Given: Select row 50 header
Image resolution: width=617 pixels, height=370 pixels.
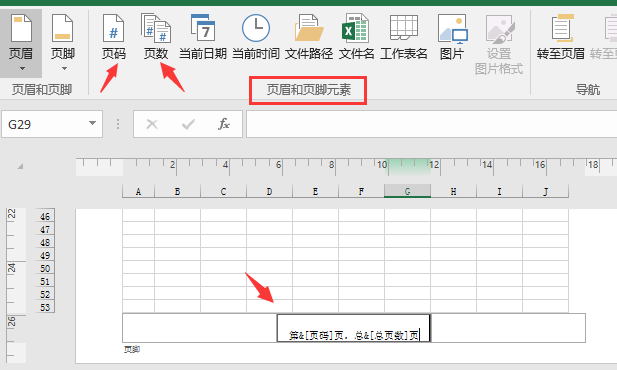Looking at the screenshot, I should click(45, 268).
